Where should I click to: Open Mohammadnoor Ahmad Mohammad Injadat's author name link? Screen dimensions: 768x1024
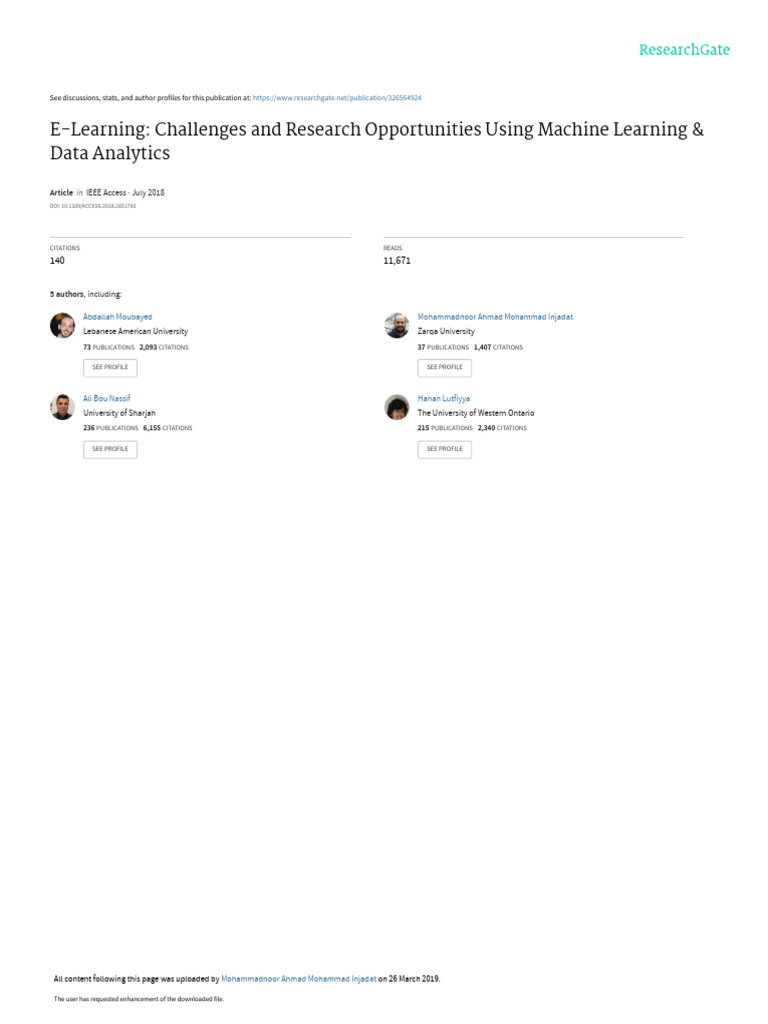coord(495,317)
